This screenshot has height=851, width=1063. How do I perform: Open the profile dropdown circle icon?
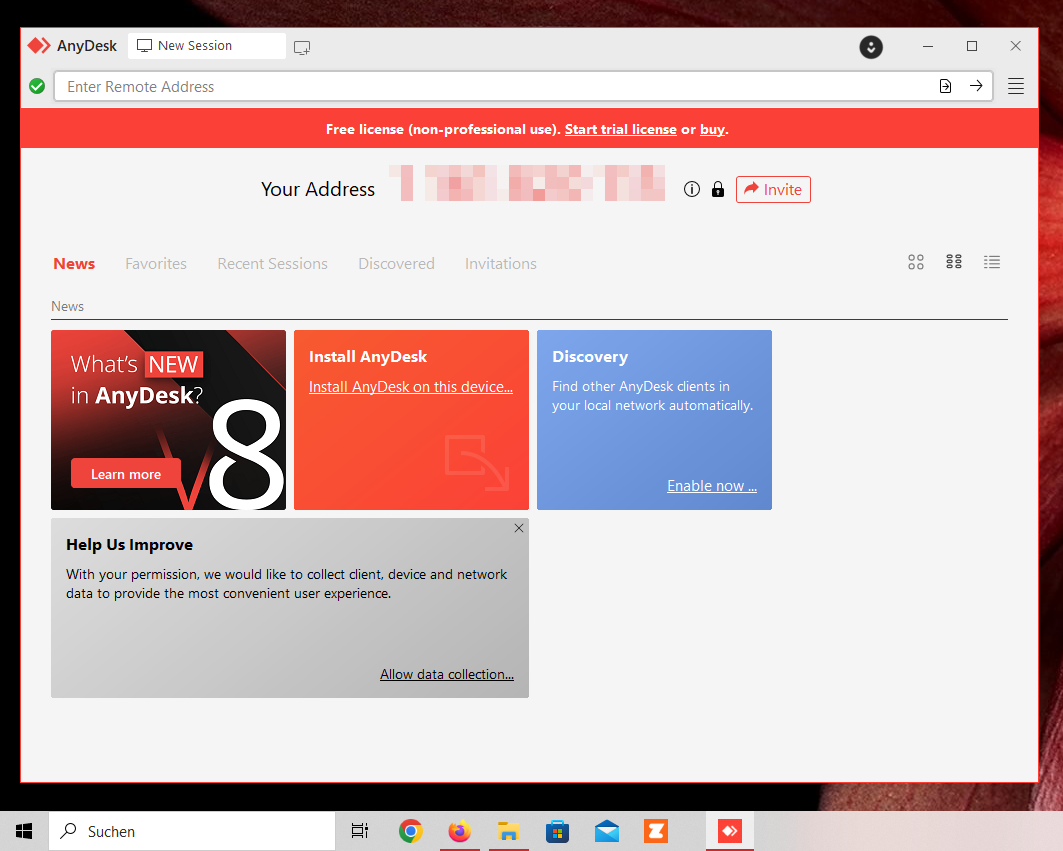click(x=870, y=47)
